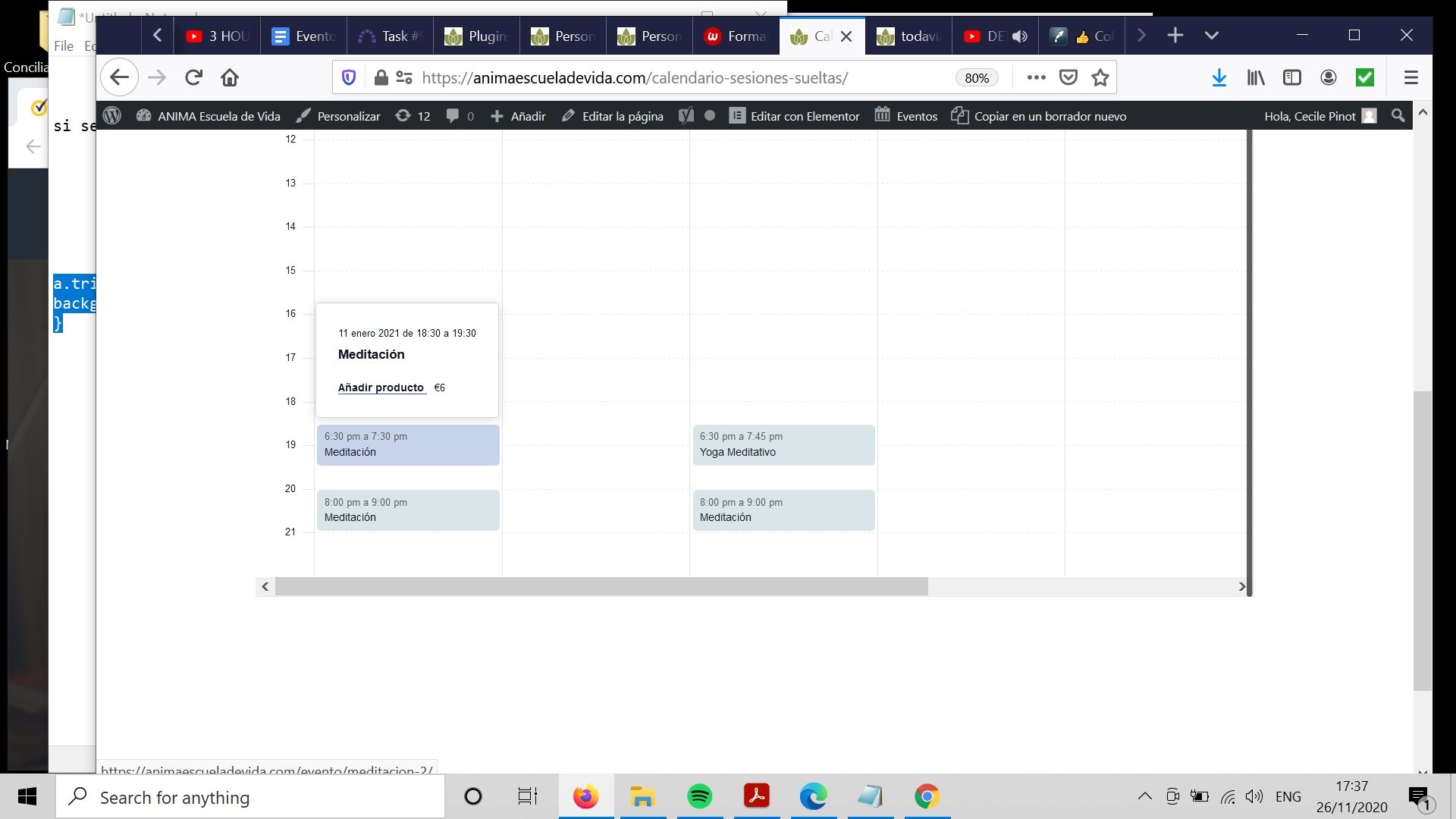Image resolution: width=1456 pixels, height=819 pixels.
Task: Open tracking protection shield icon
Action: (349, 77)
